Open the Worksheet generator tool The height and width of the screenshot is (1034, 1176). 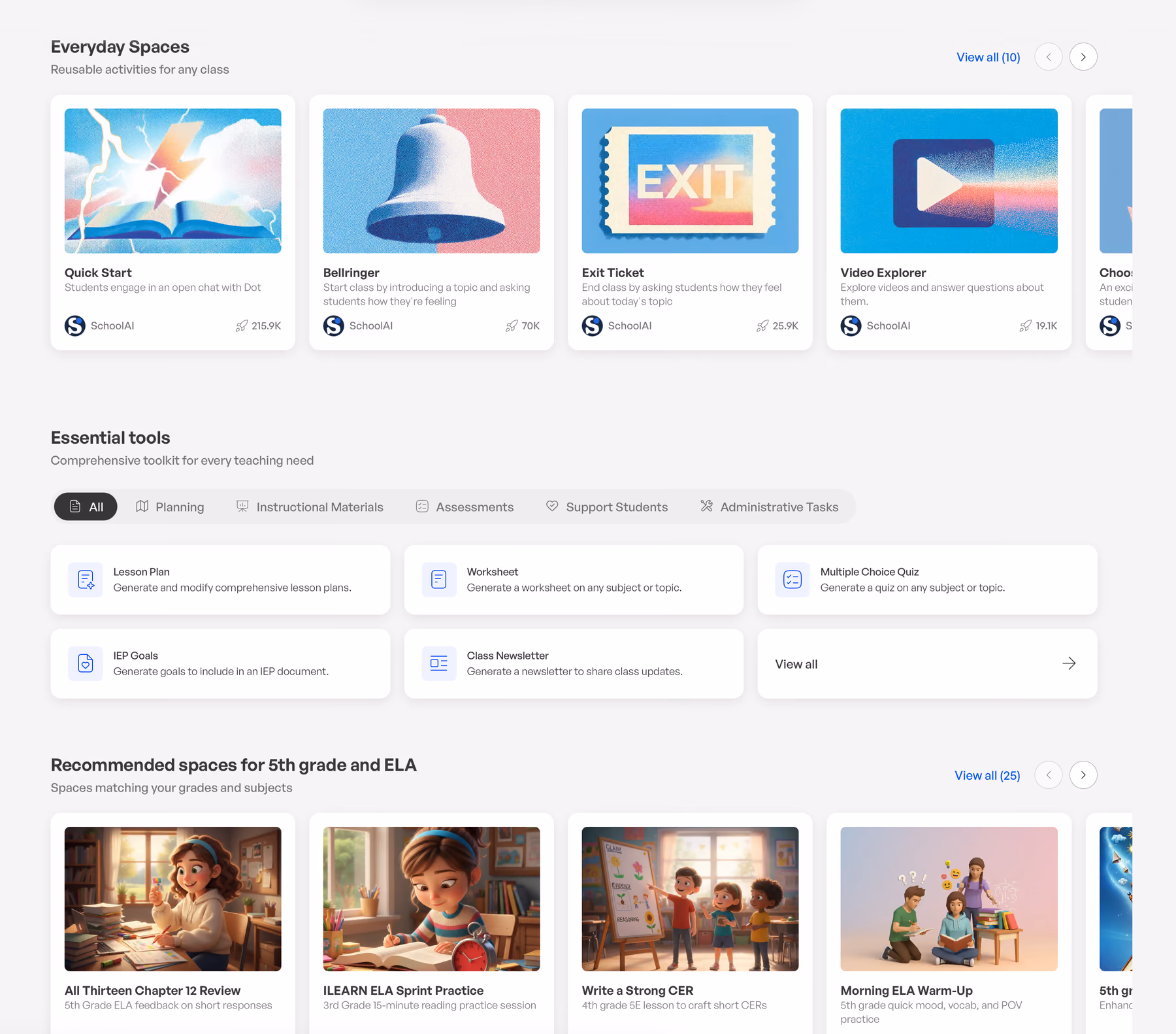[x=574, y=580]
